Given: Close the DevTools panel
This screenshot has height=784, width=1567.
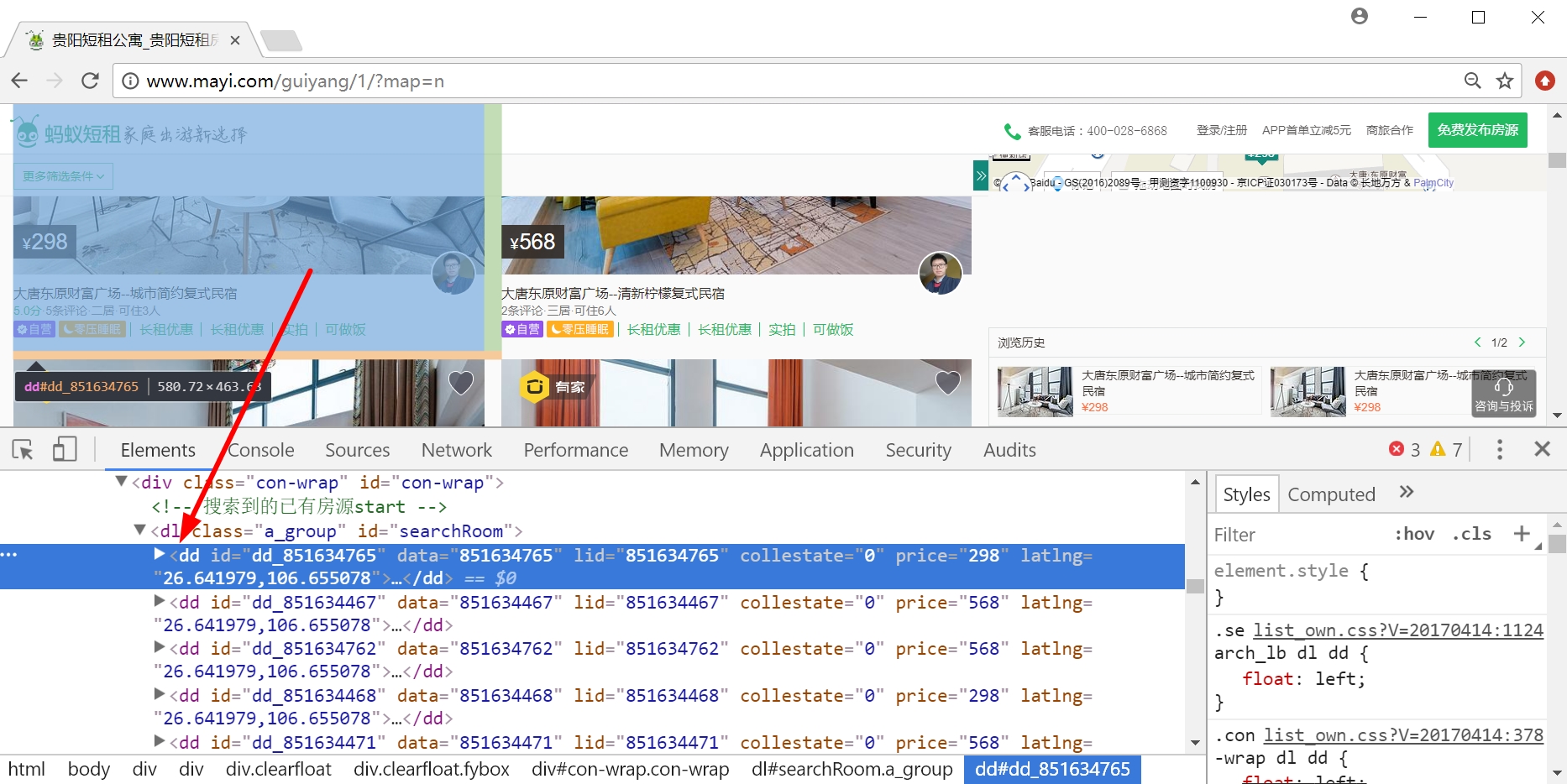Looking at the screenshot, I should 1542,450.
